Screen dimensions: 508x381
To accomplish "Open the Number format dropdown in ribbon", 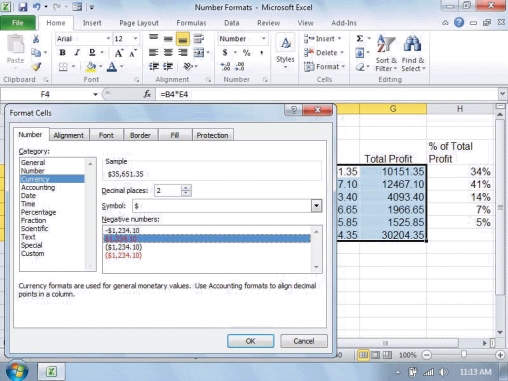I will tap(263, 39).
